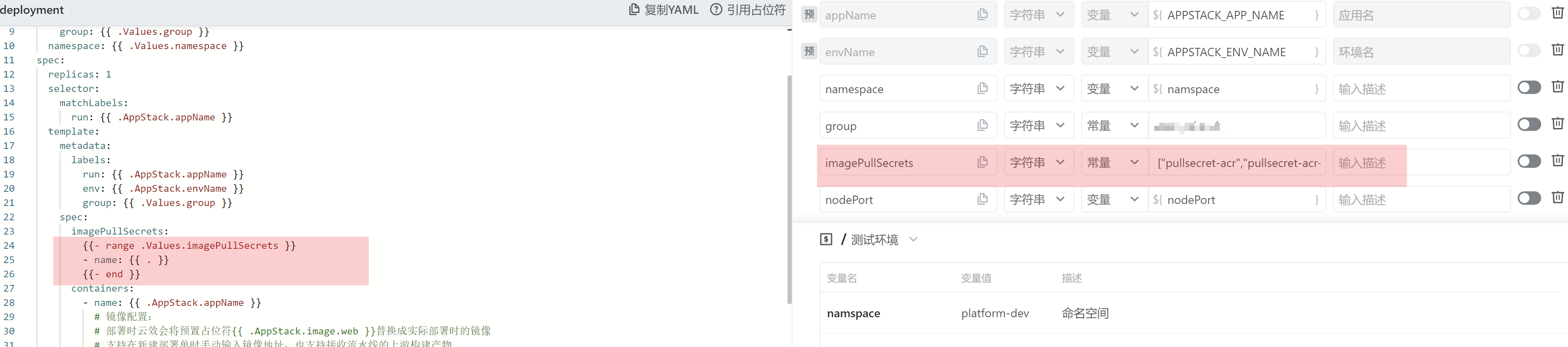Delete the group variable row
This screenshot has height=347, width=1568.
tap(1557, 124)
